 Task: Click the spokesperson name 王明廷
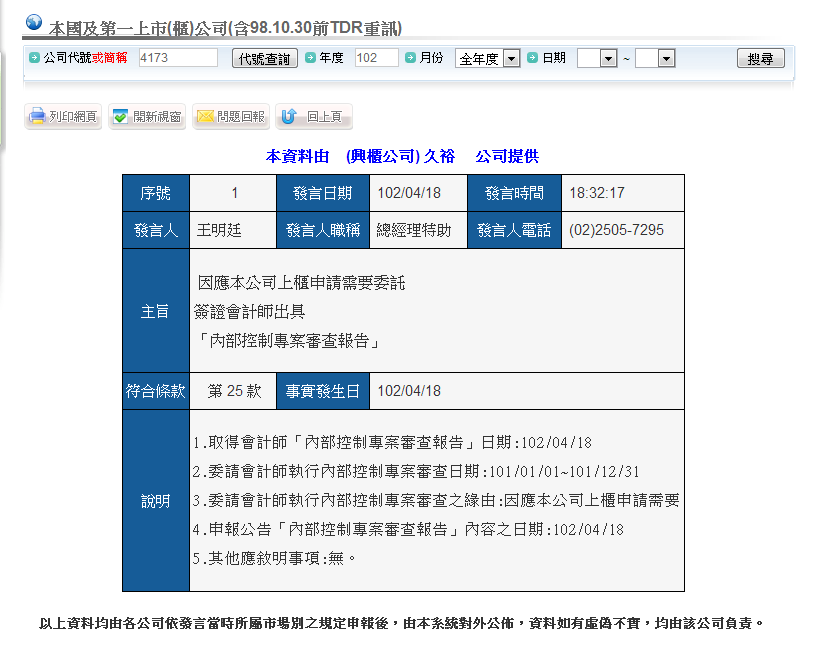click(x=219, y=230)
